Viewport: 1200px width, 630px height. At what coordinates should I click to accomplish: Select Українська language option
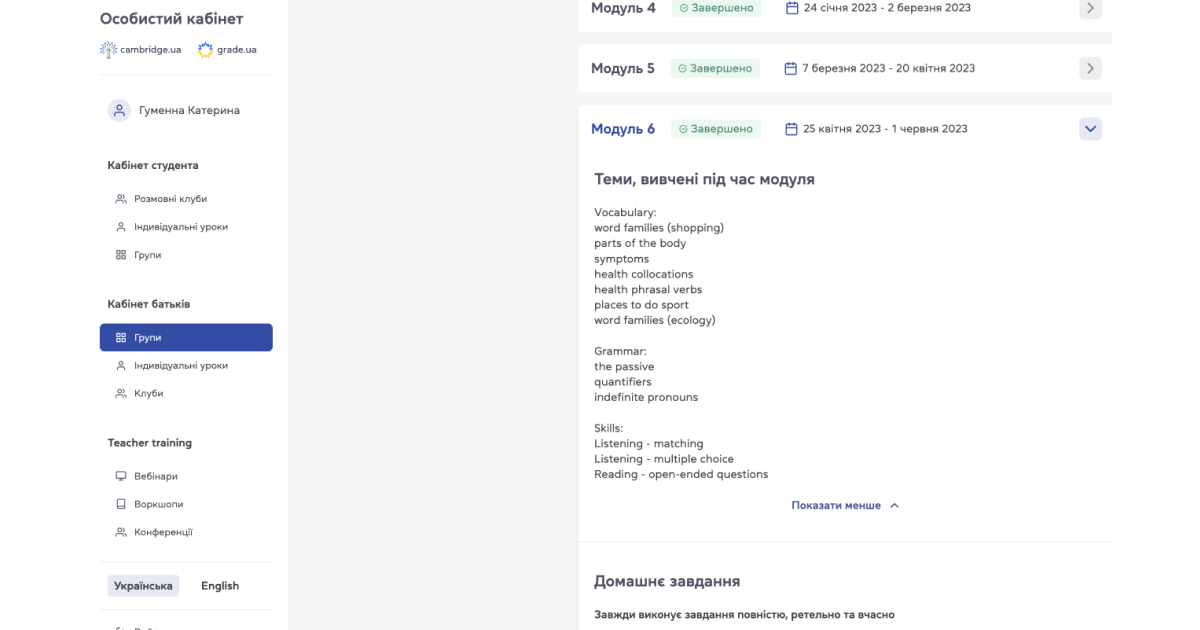click(x=143, y=586)
